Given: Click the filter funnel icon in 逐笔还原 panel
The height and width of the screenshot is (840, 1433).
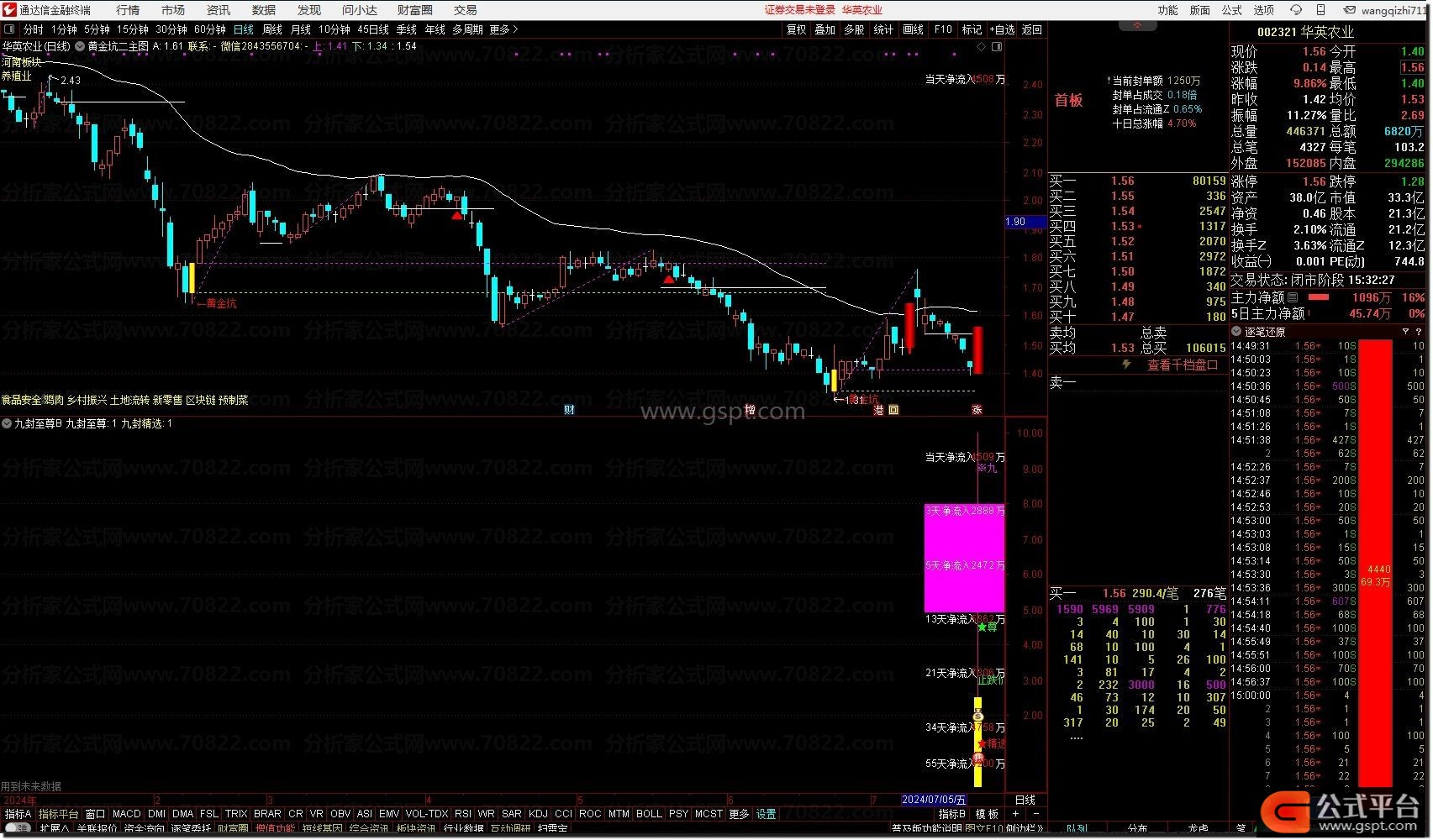Looking at the screenshot, I should click(x=1405, y=332).
